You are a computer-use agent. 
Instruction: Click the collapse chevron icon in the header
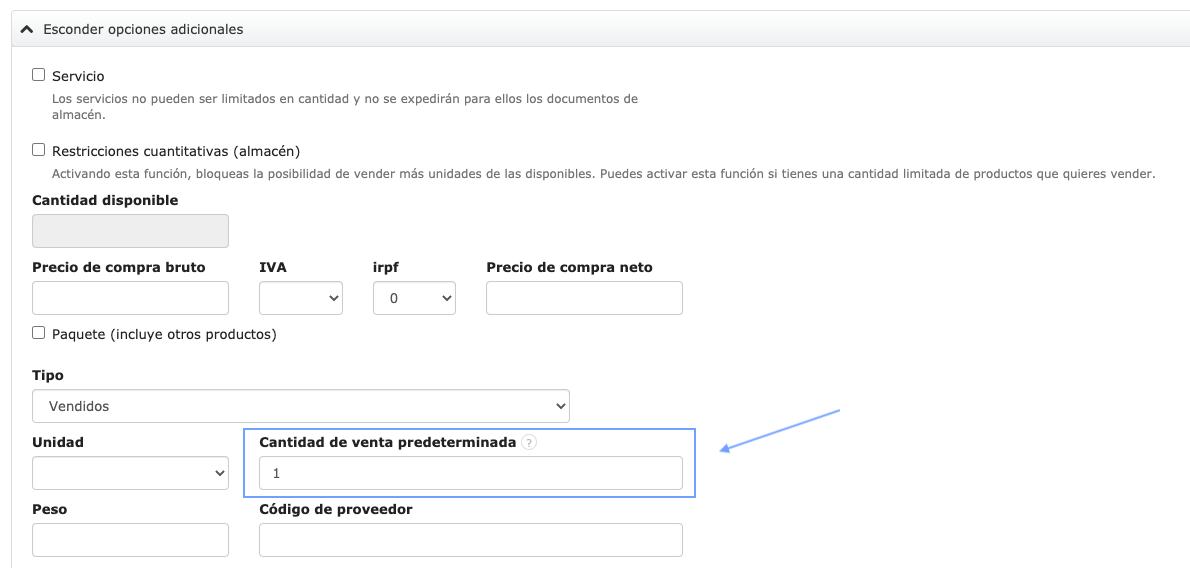[27, 30]
